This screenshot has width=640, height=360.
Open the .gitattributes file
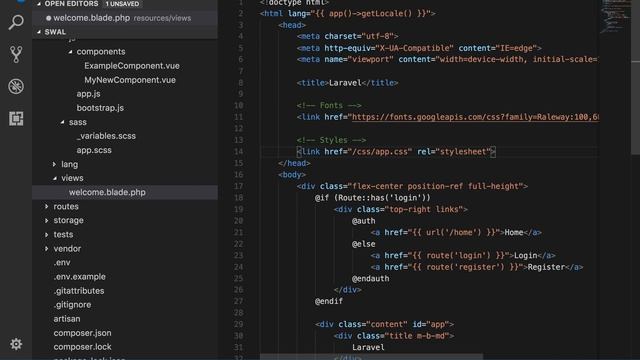point(79,291)
